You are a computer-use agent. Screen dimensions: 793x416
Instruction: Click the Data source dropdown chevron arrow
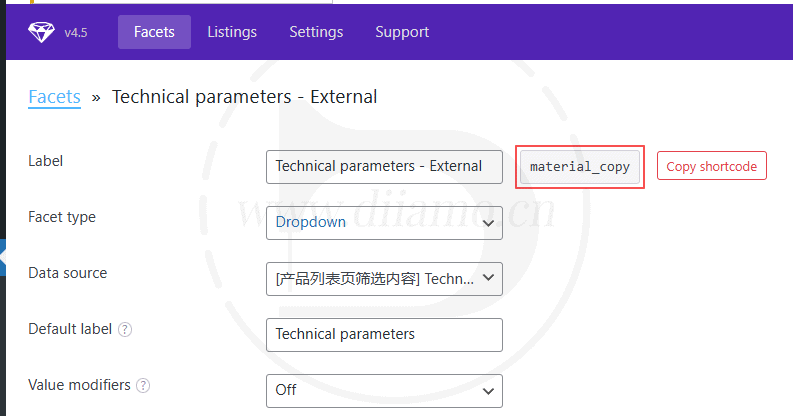(x=488, y=278)
